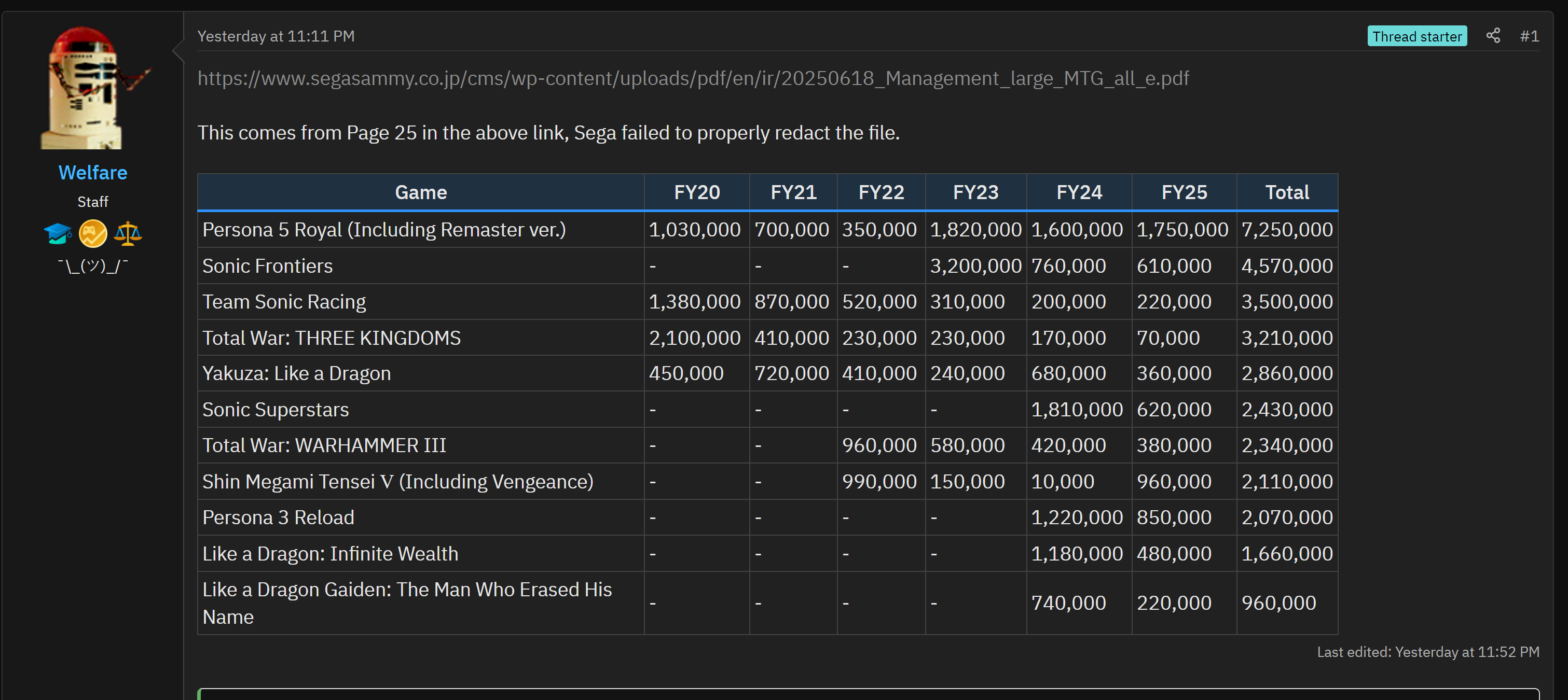Click the FY22 column header

(882, 192)
